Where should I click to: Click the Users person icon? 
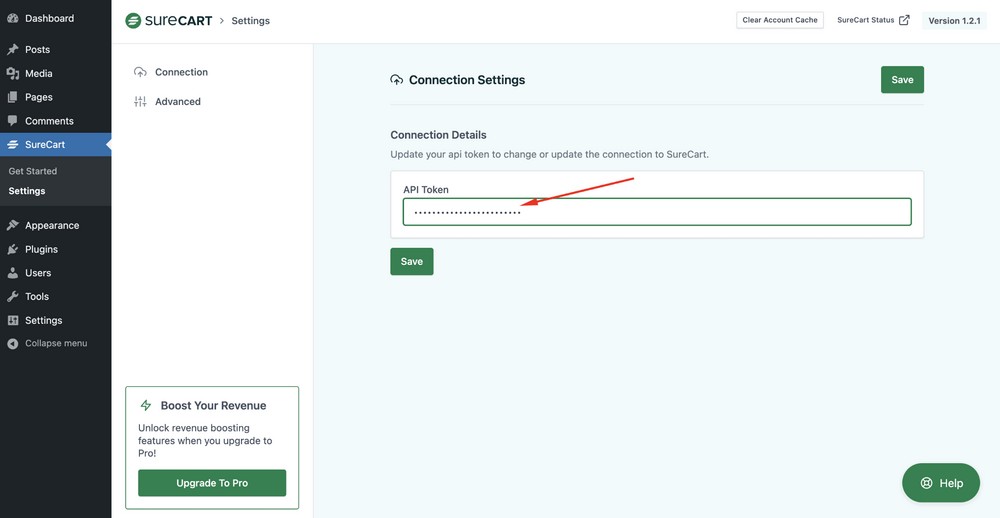pyautogui.click(x=13, y=273)
